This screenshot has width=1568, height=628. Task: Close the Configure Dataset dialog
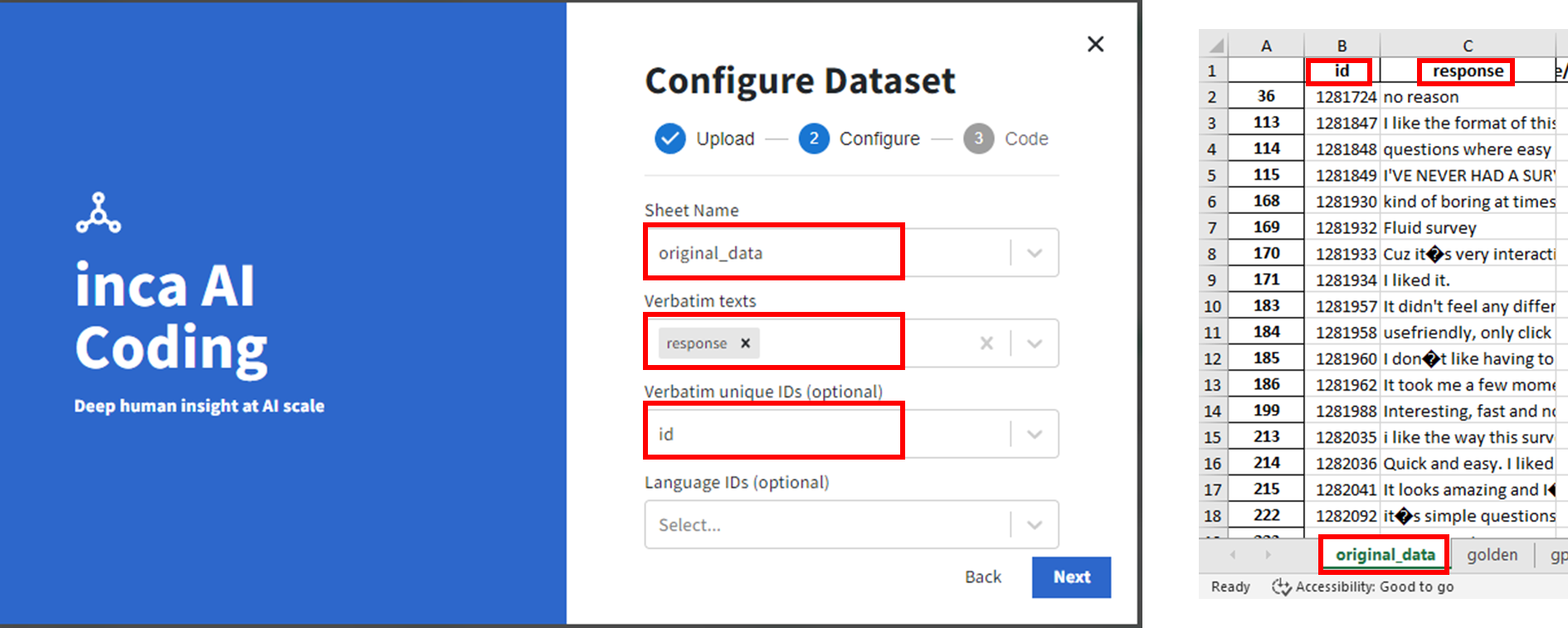tap(1095, 44)
